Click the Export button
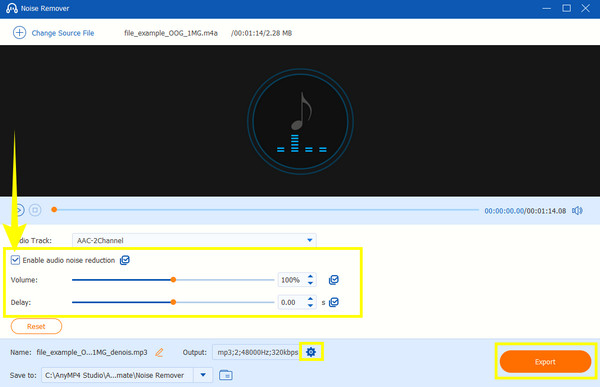The height and width of the screenshot is (387, 600). click(x=545, y=361)
